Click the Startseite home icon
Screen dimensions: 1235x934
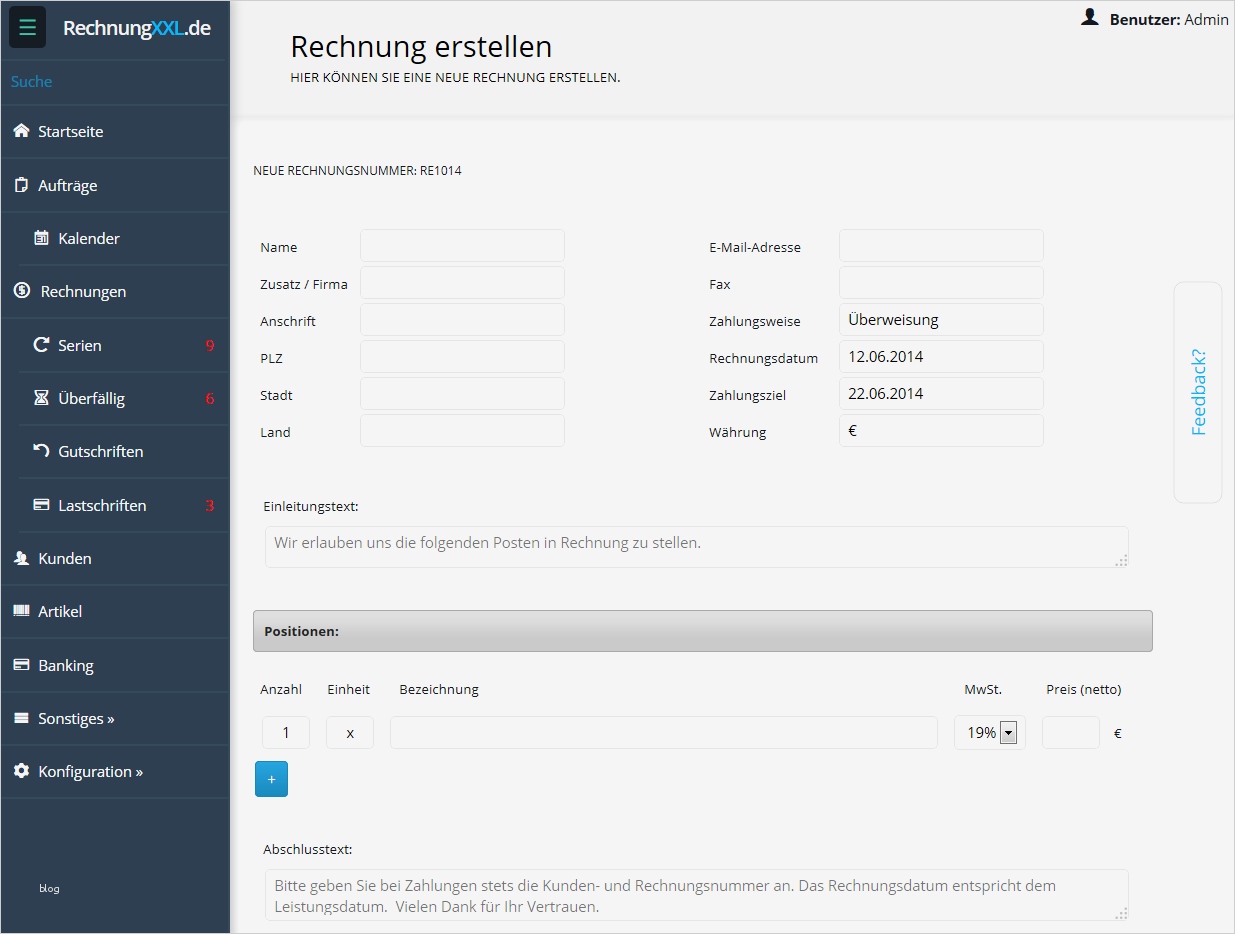[21, 131]
